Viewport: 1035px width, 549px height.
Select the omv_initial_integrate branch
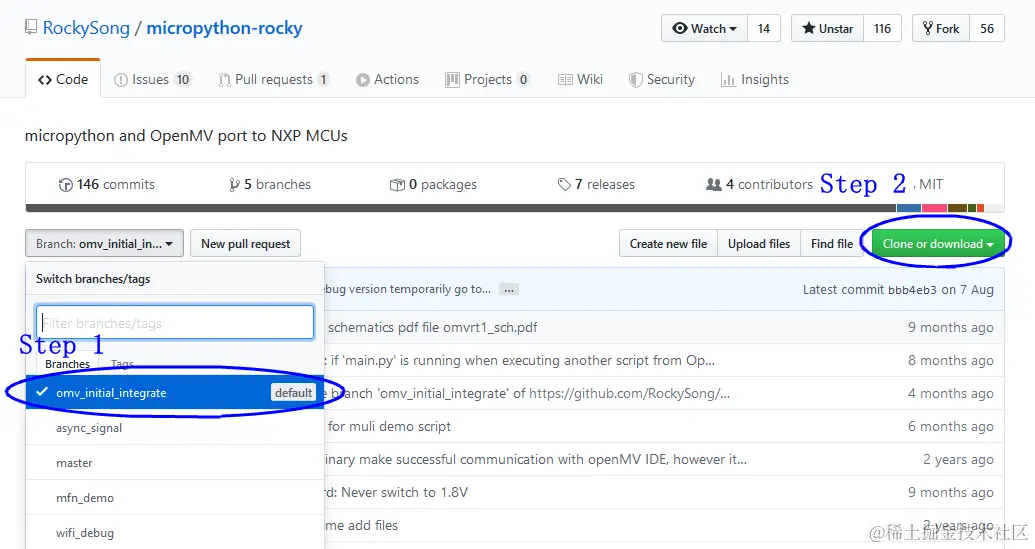click(x=175, y=393)
